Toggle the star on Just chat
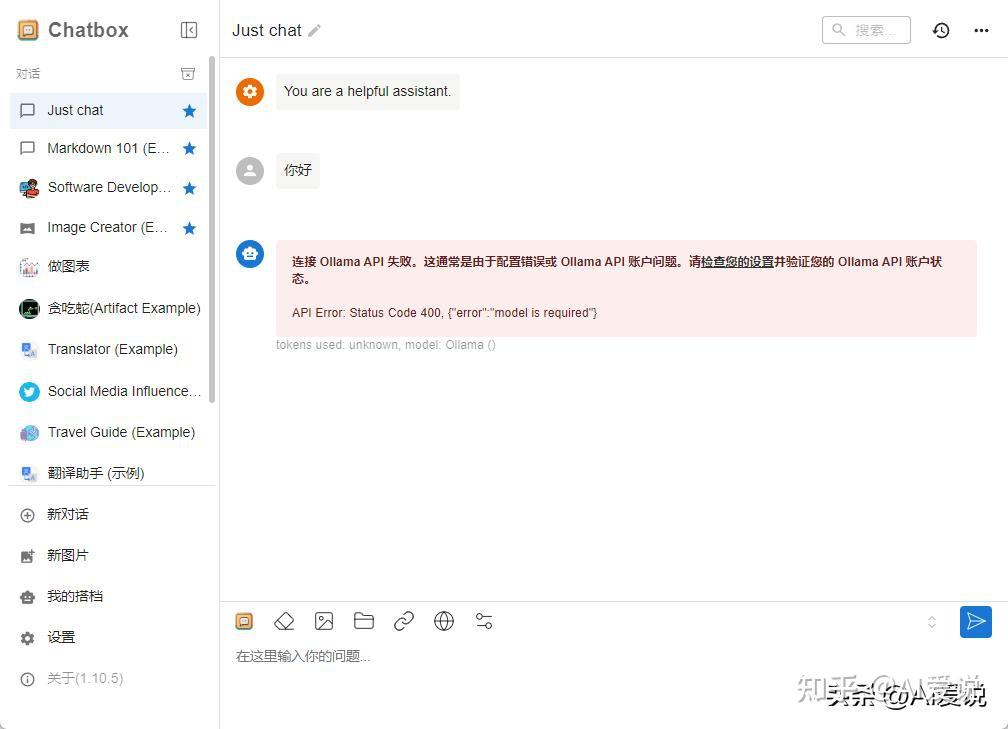The width and height of the screenshot is (1008, 729). (189, 110)
